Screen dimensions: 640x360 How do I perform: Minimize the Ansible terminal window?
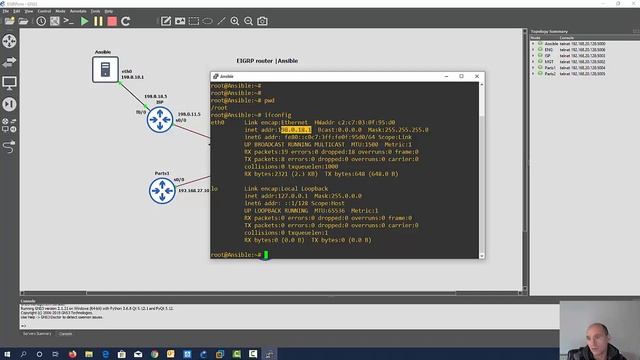pos(446,76)
